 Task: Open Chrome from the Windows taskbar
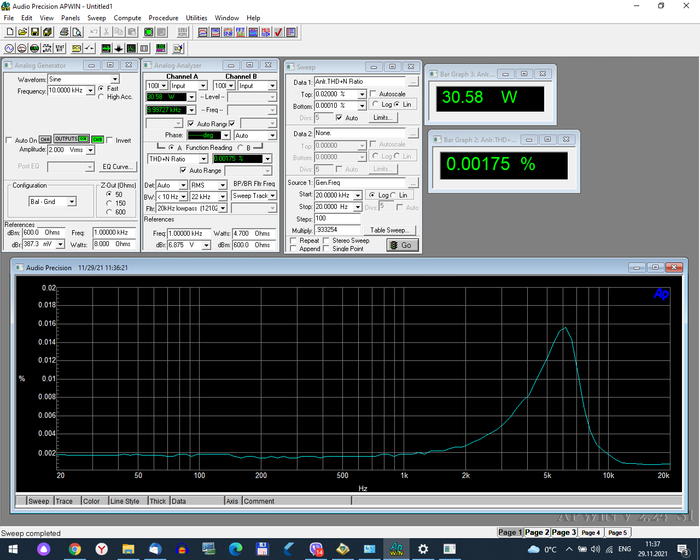pyautogui.click(x=75, y=550)
